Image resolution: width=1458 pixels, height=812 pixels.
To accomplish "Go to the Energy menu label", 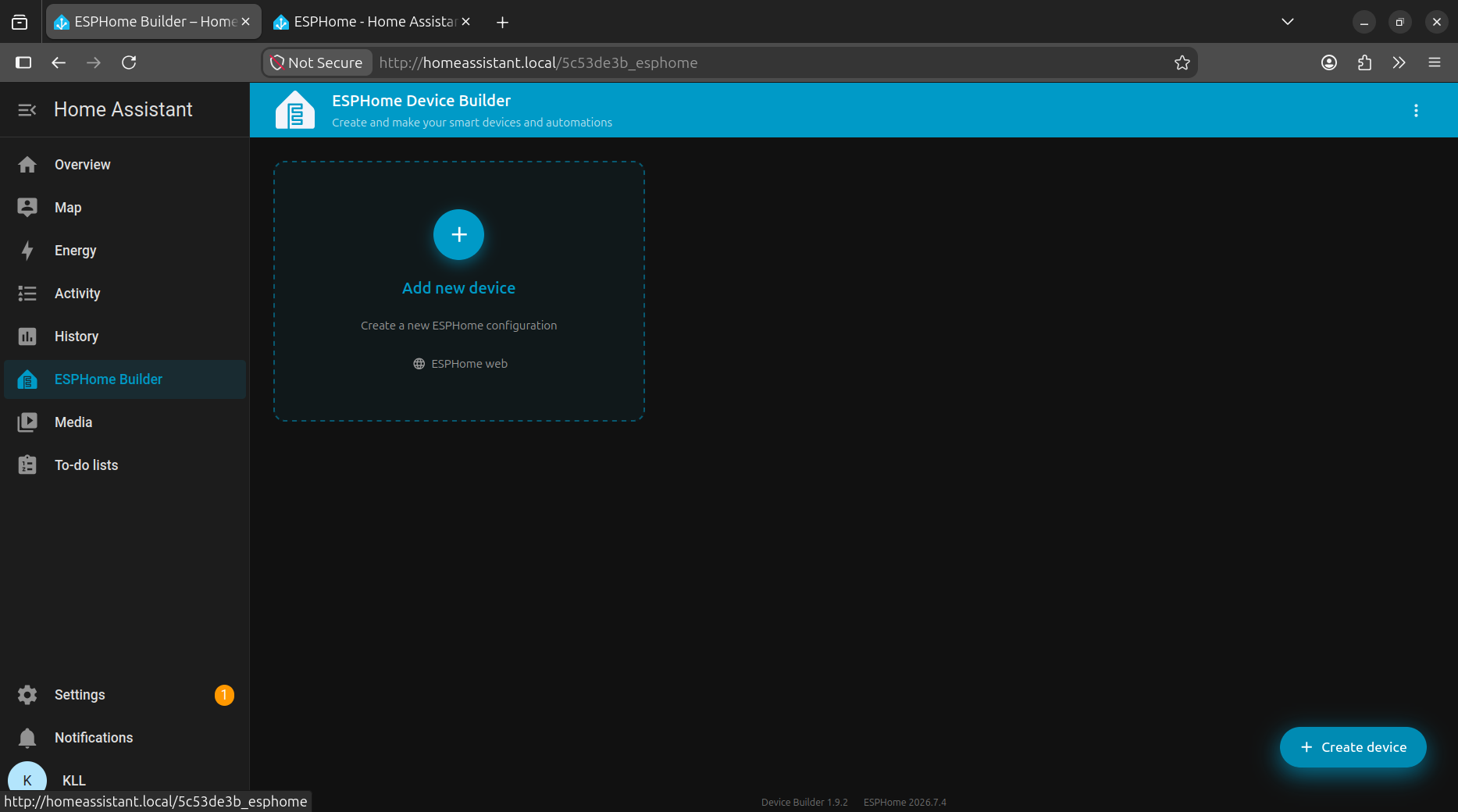I will click(x=76, y=251).
